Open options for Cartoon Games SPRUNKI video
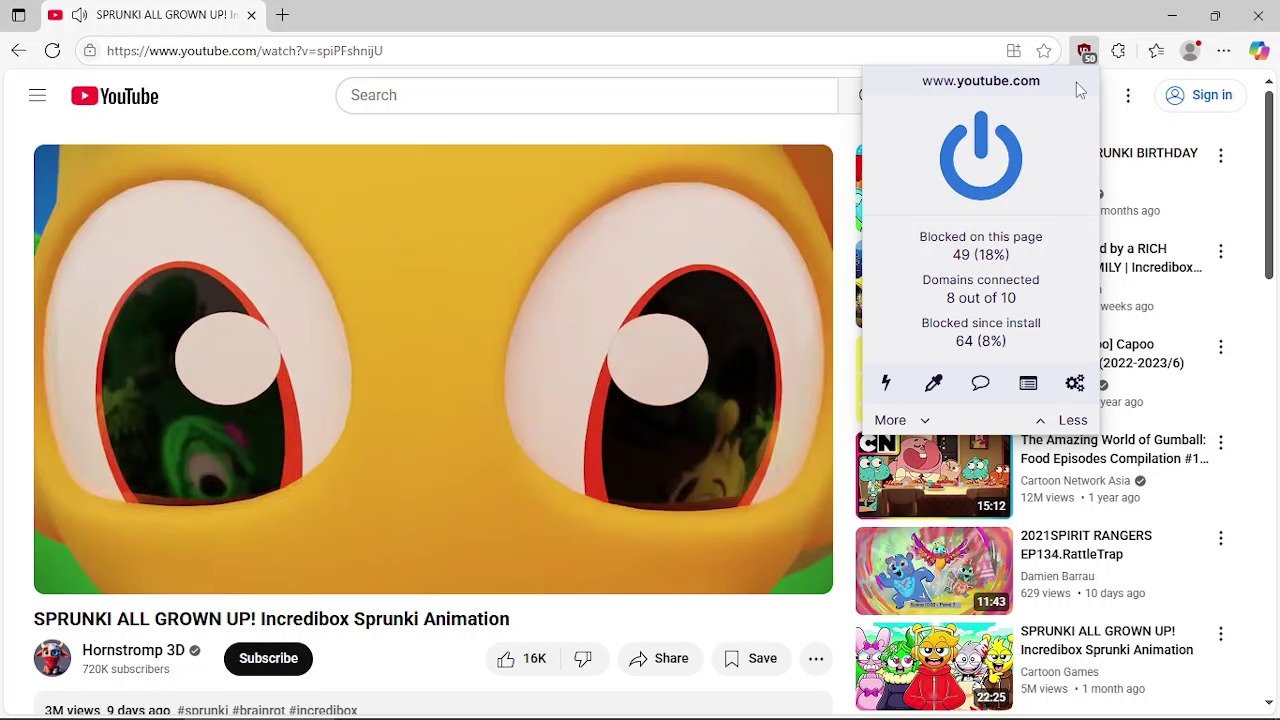The image size is (1280, 720). (1220, 633)
